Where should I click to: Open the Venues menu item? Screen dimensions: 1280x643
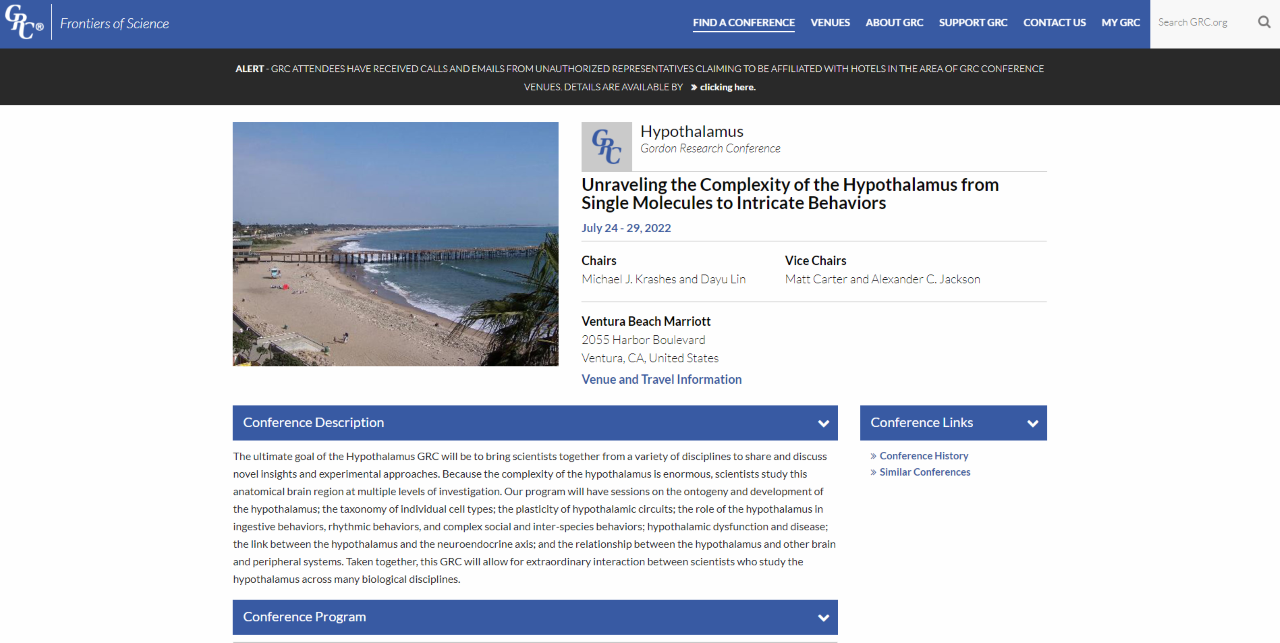830,23
